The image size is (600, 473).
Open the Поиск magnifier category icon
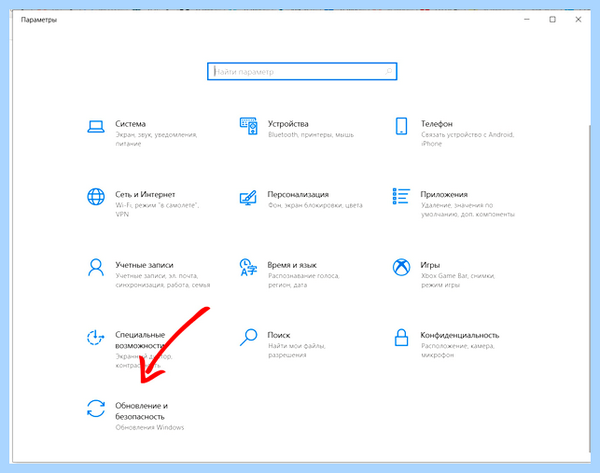(x=248, y=337)
